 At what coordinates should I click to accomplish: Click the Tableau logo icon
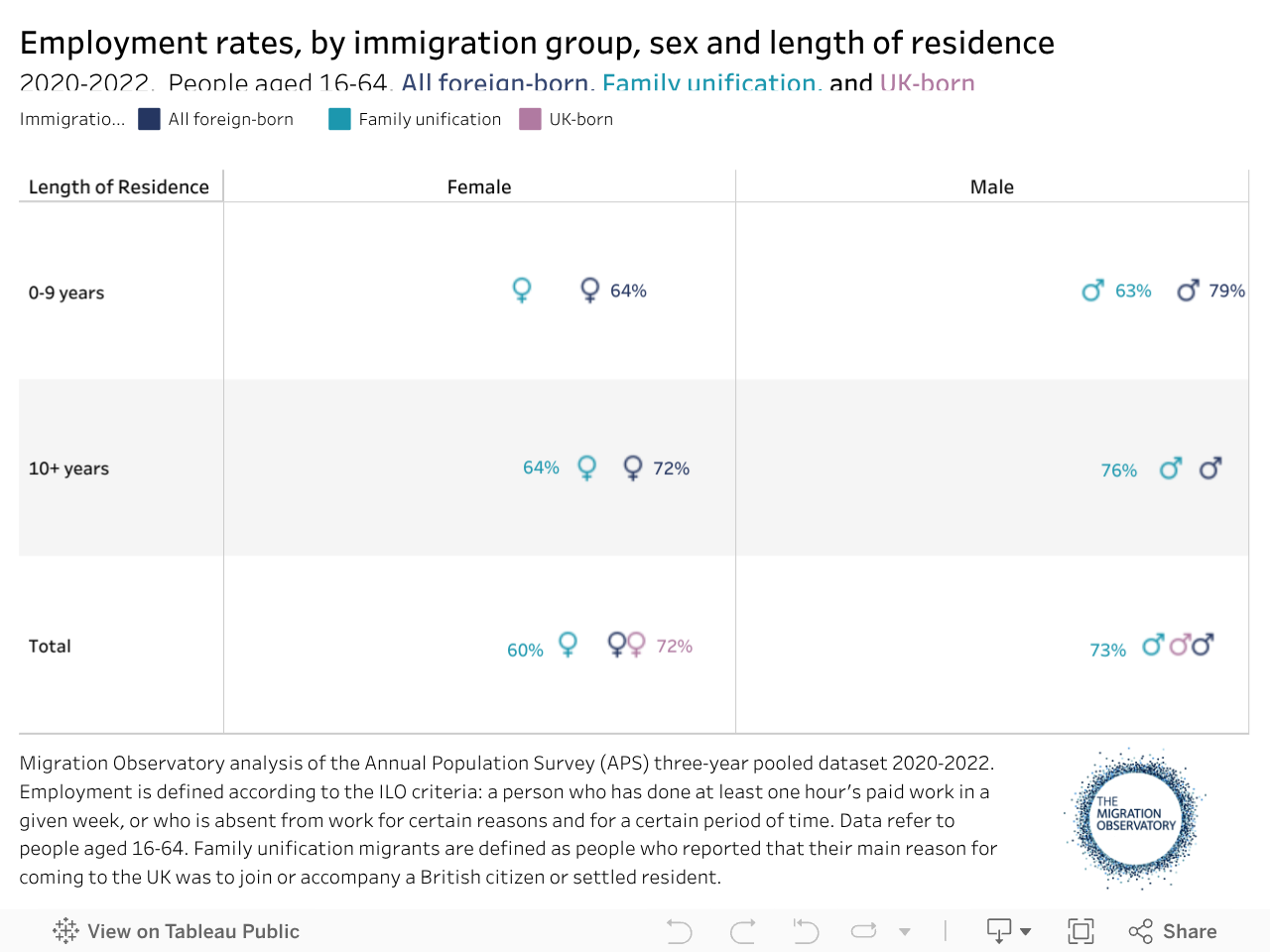66,931
